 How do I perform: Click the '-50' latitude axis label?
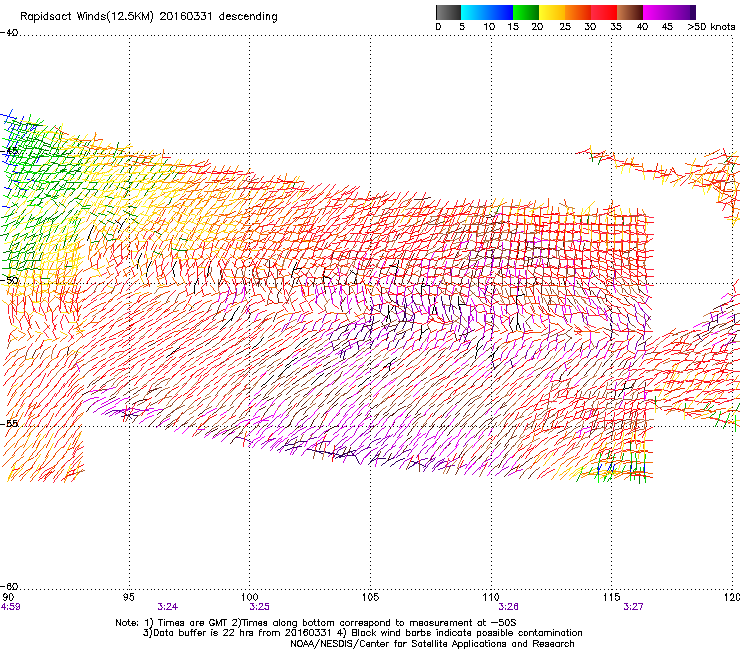tap(9, 280)
